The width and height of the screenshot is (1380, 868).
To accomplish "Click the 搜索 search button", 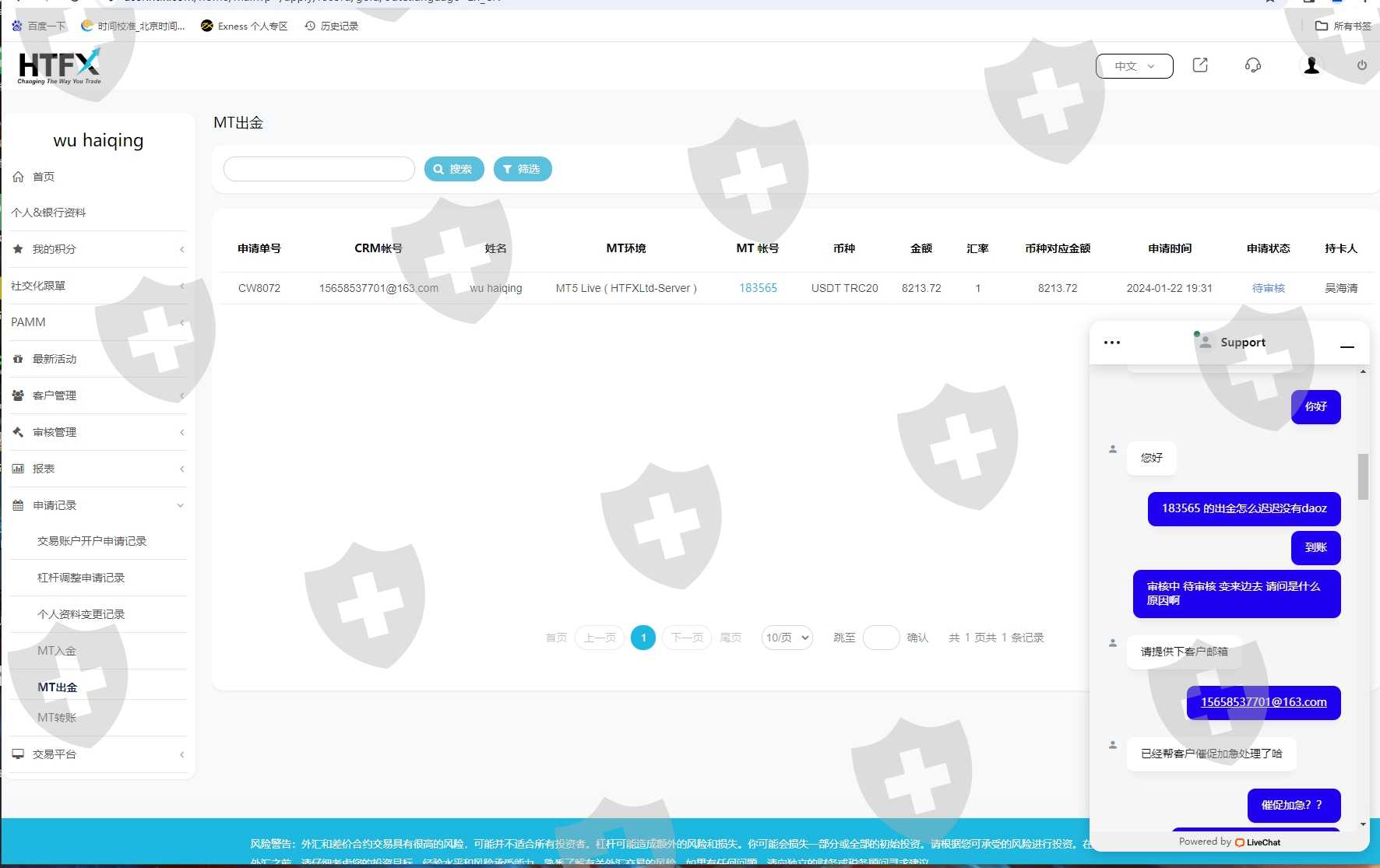I will pos(454,169).
